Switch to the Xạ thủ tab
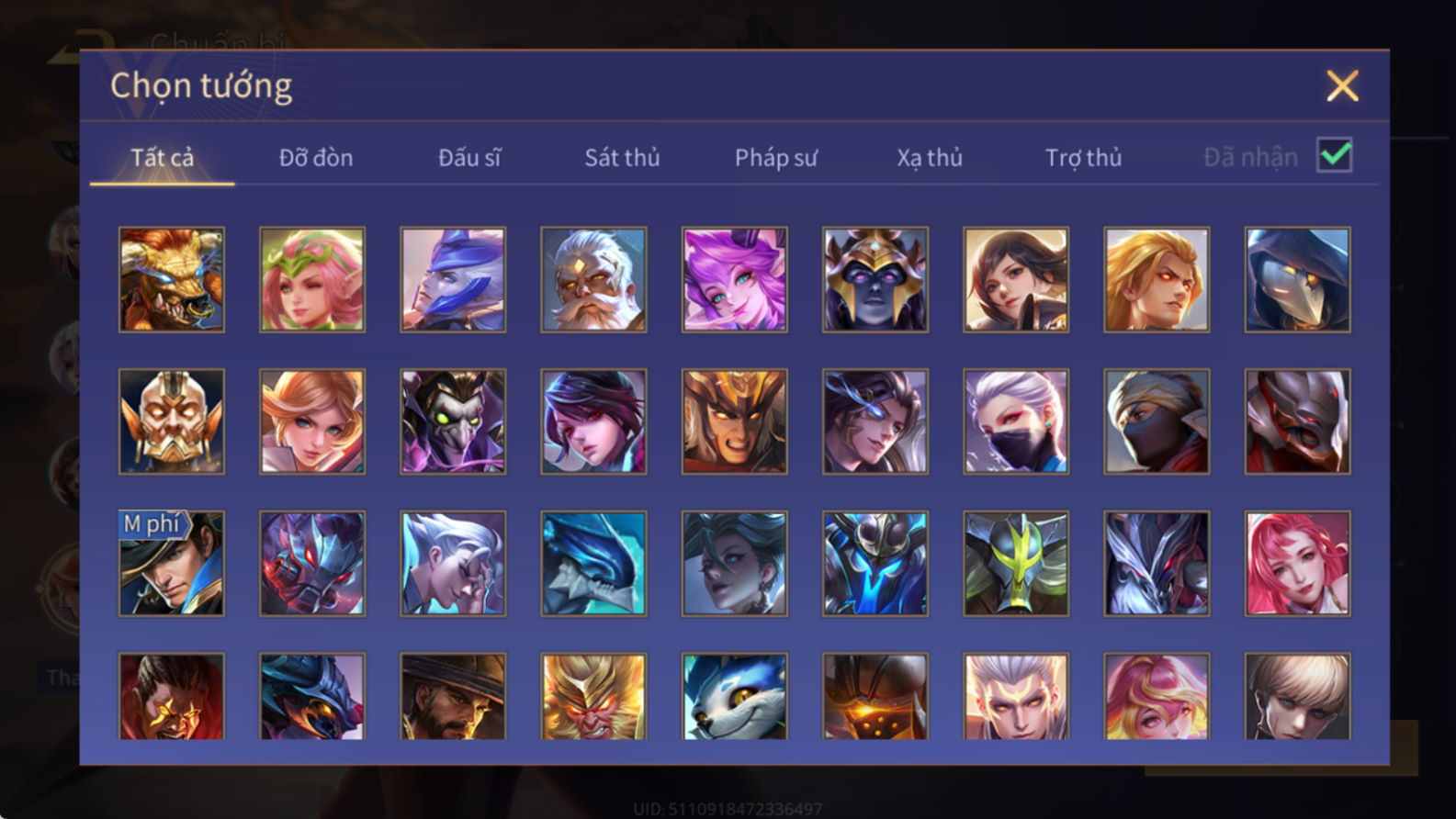Image resolution: width=1456 pixels, height=819 pixels. (x=930, y=158)
